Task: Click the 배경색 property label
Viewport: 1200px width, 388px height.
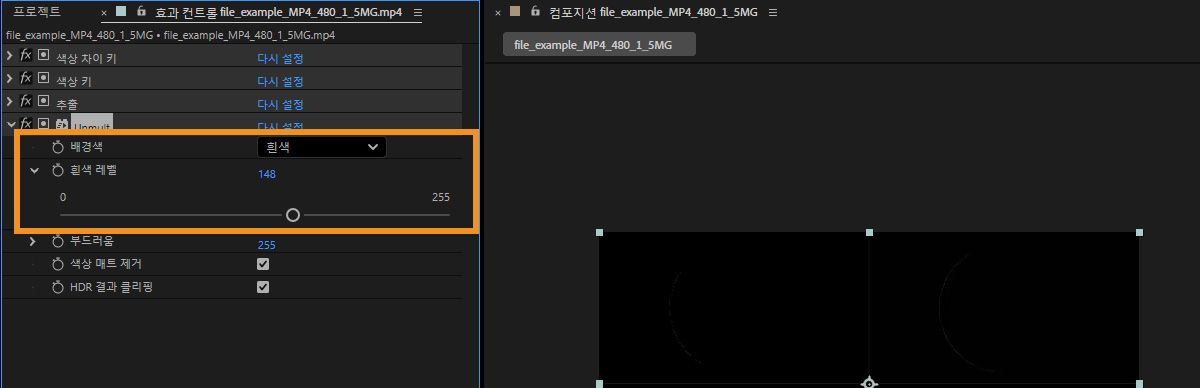Action: (x=87, y=147)
